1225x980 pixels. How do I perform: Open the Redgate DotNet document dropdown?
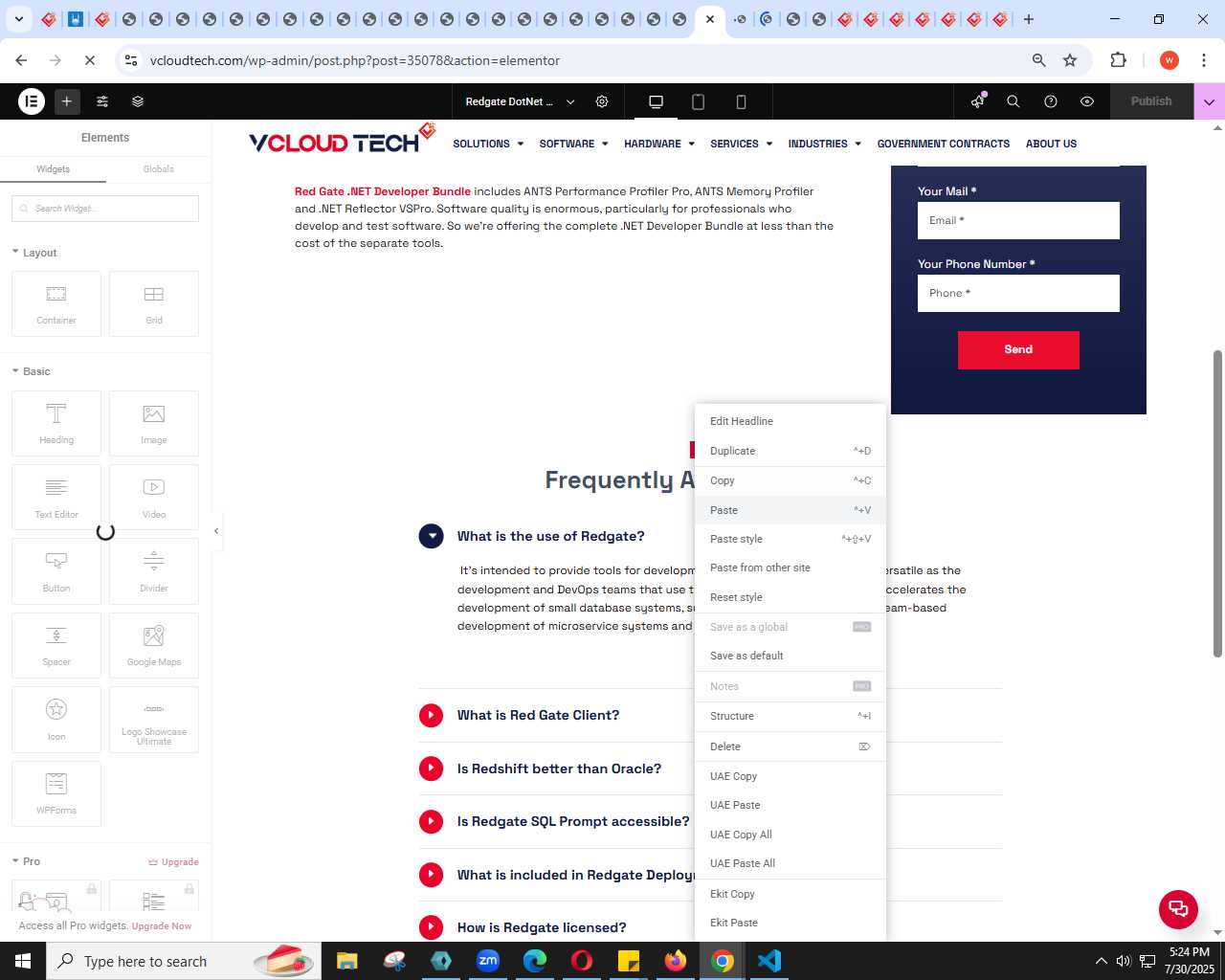click(x=521, y=101)
